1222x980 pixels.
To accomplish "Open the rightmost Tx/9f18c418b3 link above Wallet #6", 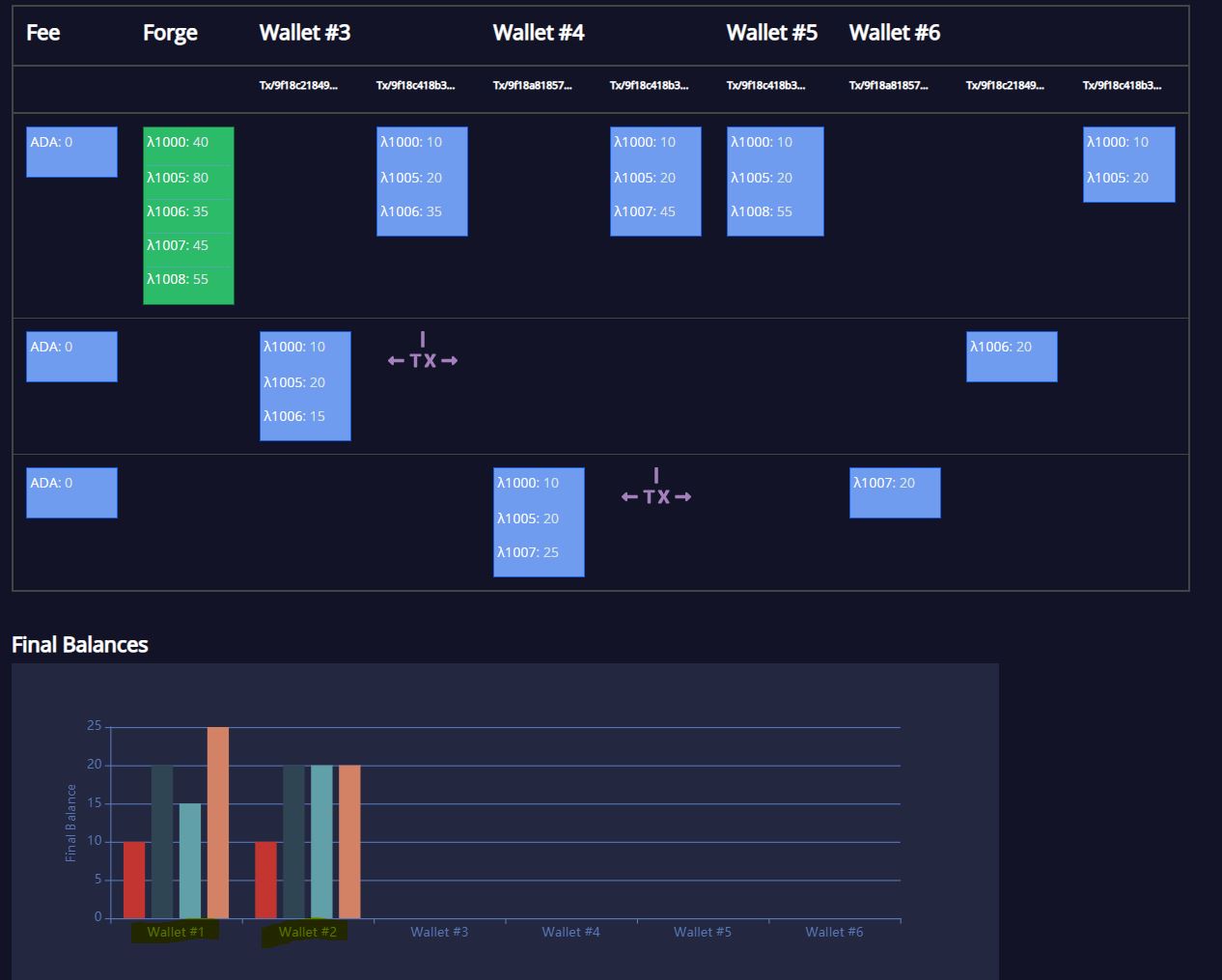I will pyautogui.click(x=1123, y=85).
